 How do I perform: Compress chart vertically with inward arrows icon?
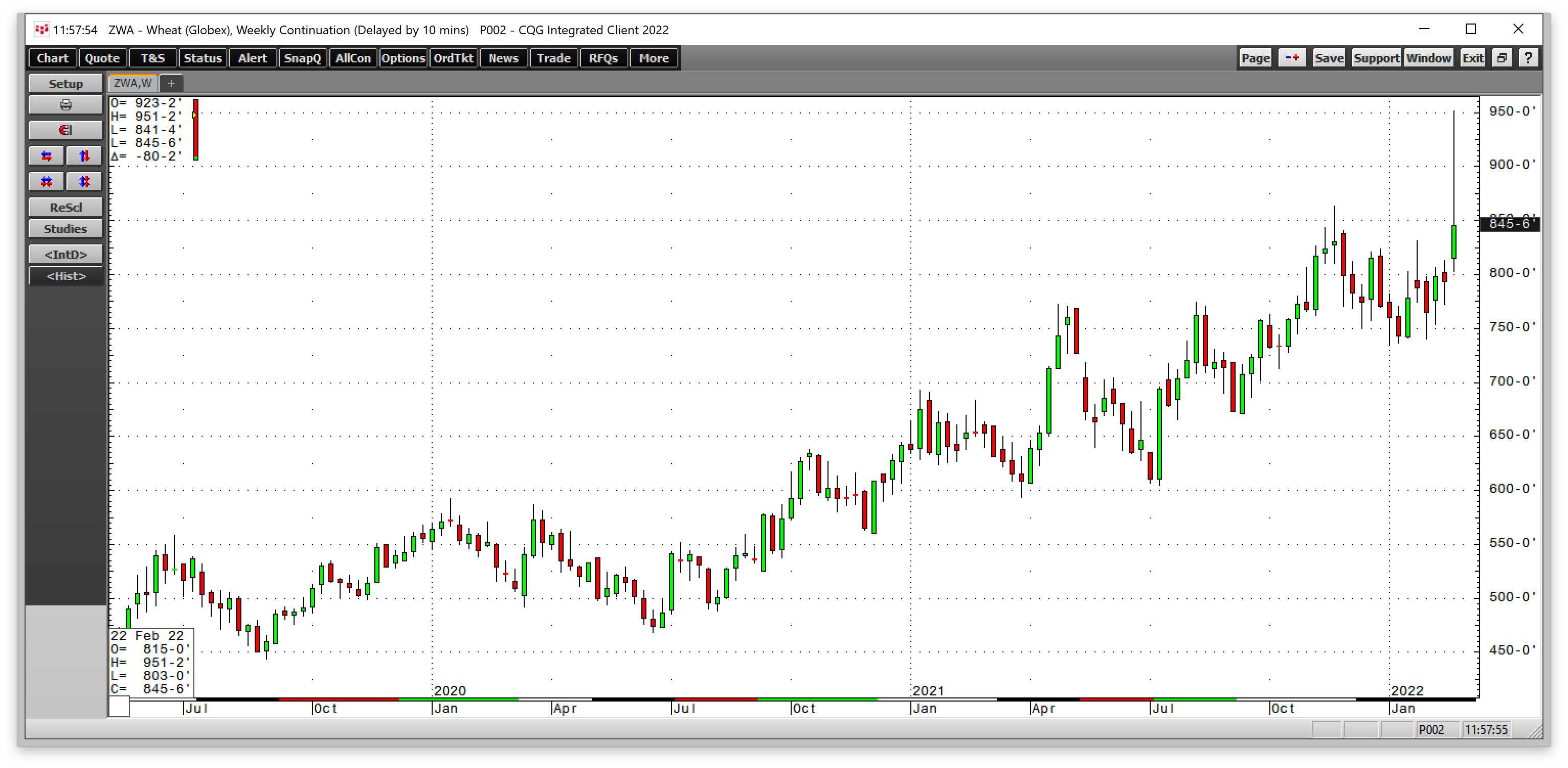(84, 182)
